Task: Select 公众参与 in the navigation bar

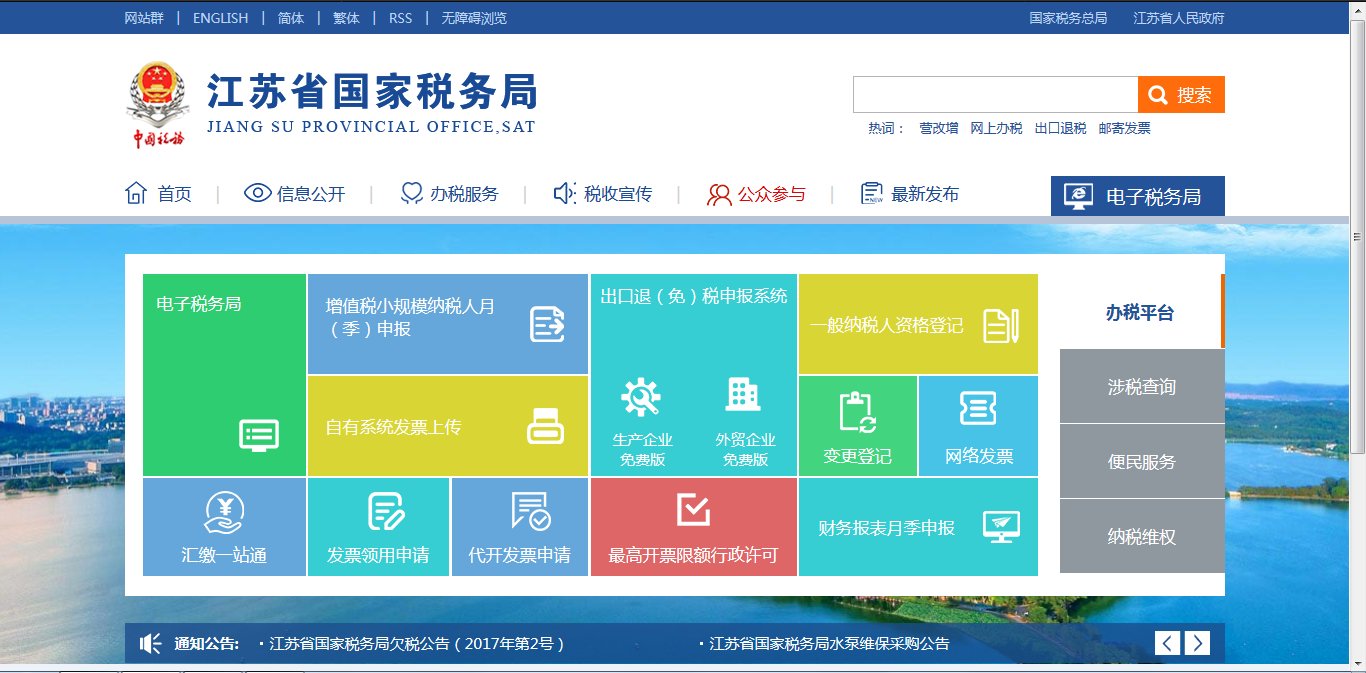Action: [757, 194]
